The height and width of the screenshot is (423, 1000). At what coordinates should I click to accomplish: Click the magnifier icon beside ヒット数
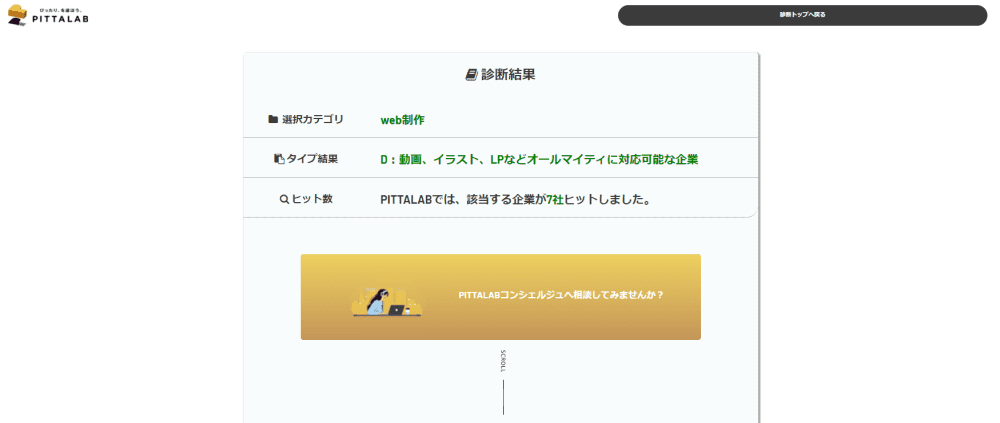pyautogui.click(x=284, y=199)
